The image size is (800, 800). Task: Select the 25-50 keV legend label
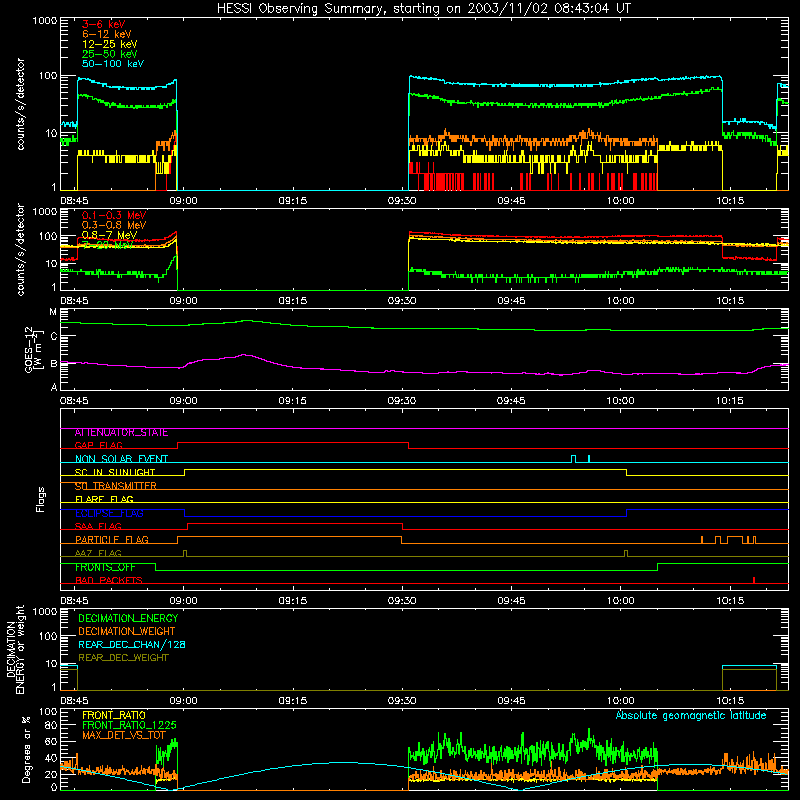[110, 54]
